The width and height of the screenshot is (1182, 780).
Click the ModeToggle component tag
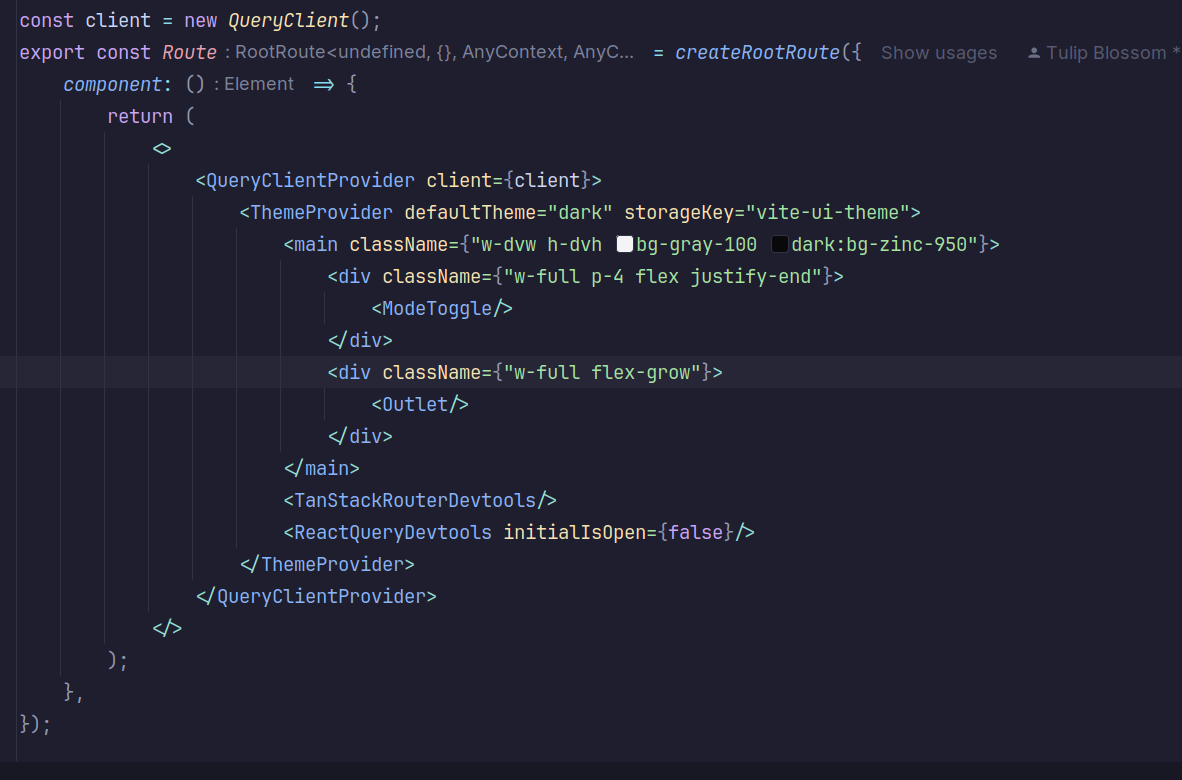442,308
